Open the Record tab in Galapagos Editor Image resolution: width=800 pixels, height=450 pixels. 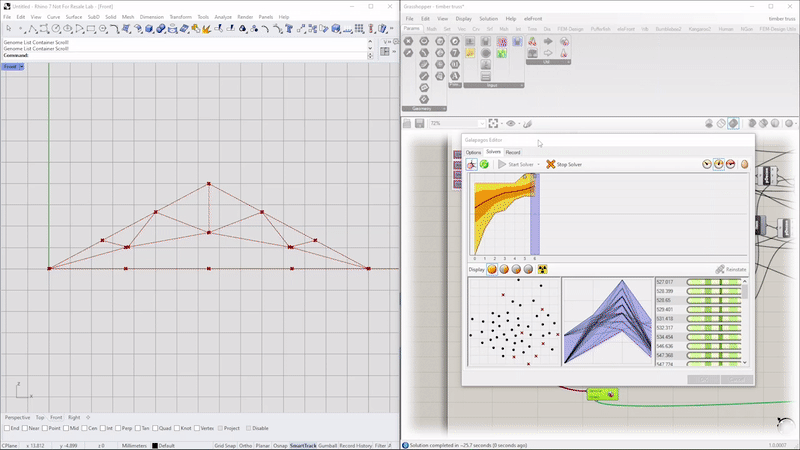point(512,152)
